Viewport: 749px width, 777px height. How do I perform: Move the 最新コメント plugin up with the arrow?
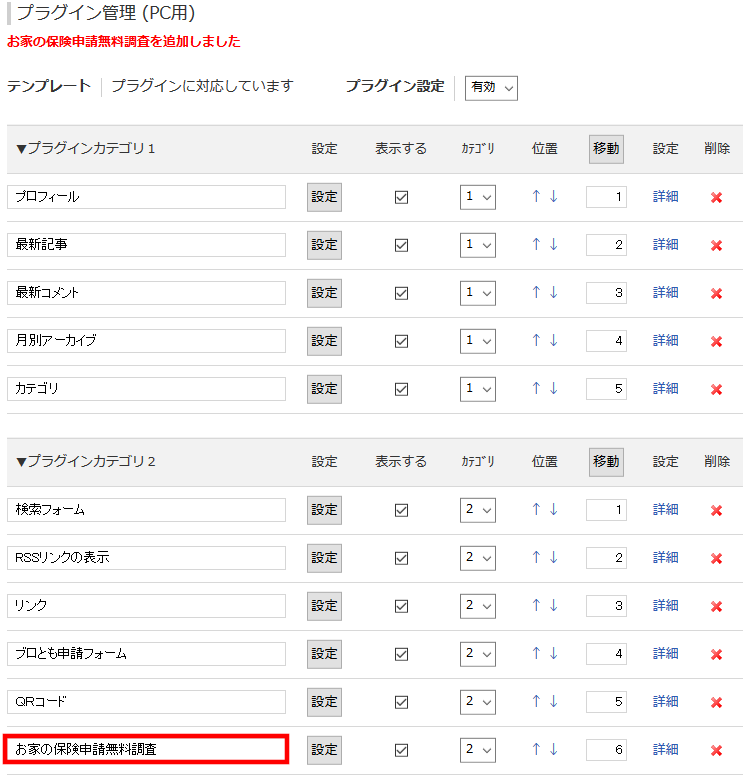[x=536, y=292]
